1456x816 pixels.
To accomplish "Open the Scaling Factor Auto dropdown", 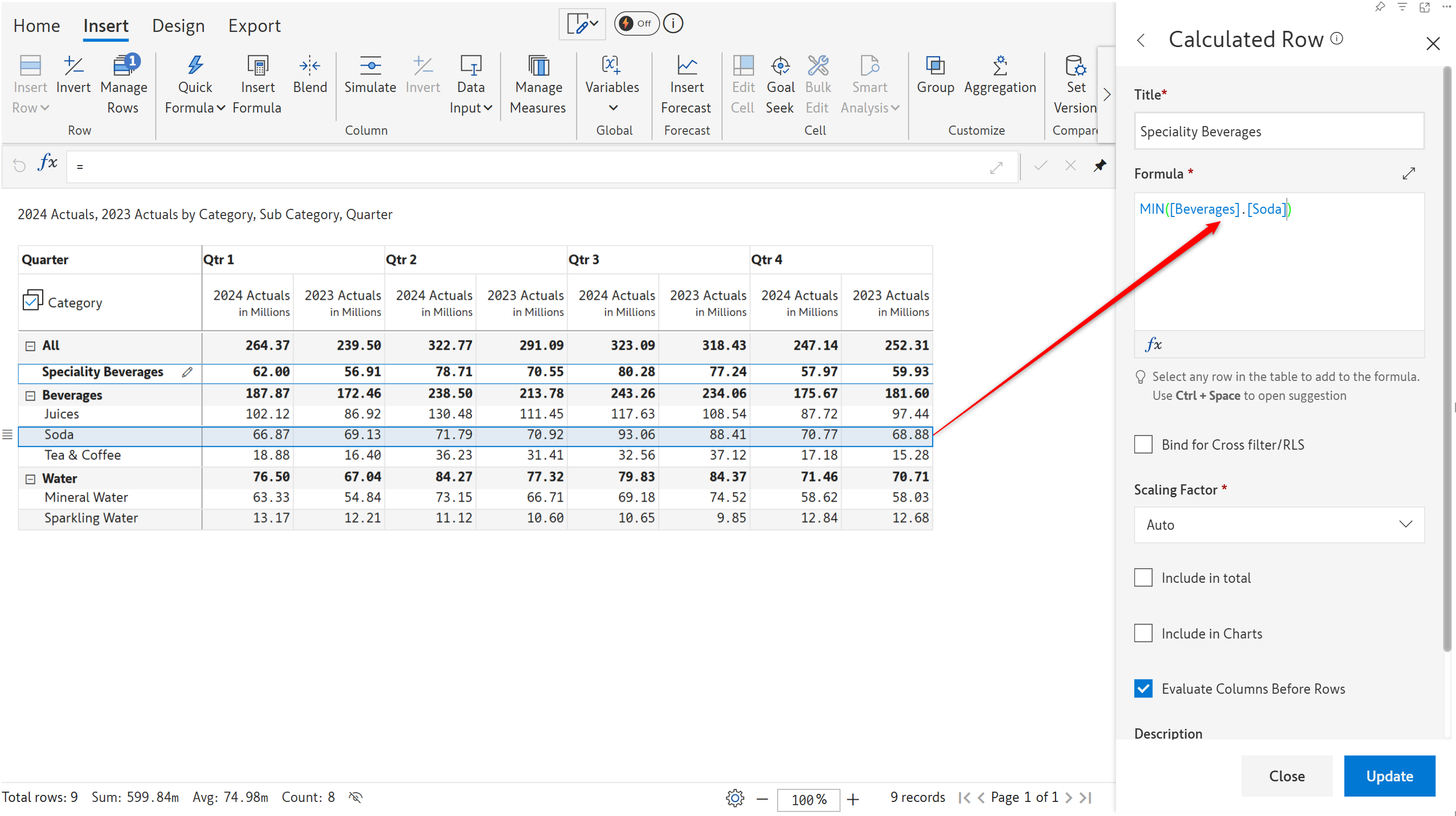I will (1278, 525).
